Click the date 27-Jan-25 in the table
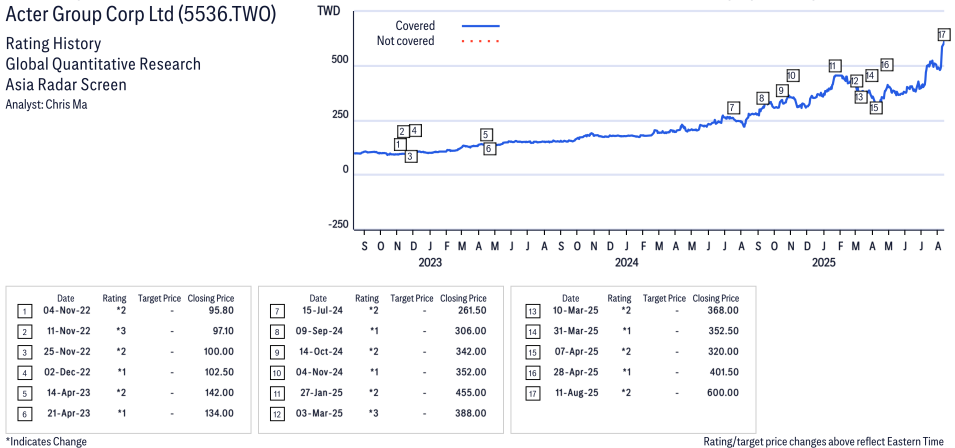955x448 pixels. pos(320,393)
